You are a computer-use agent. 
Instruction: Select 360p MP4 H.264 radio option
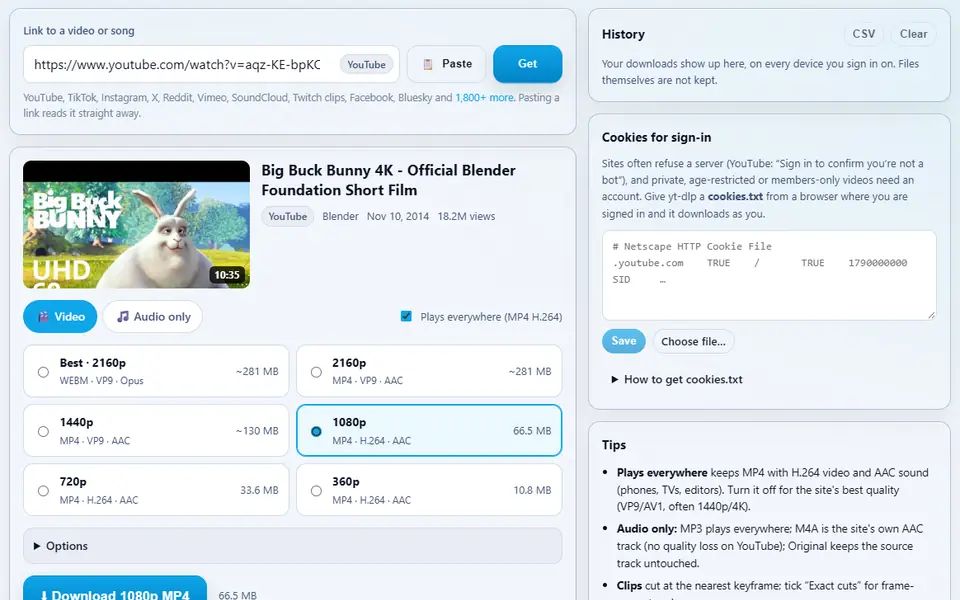pyautogui.click(x=316, y=490)
